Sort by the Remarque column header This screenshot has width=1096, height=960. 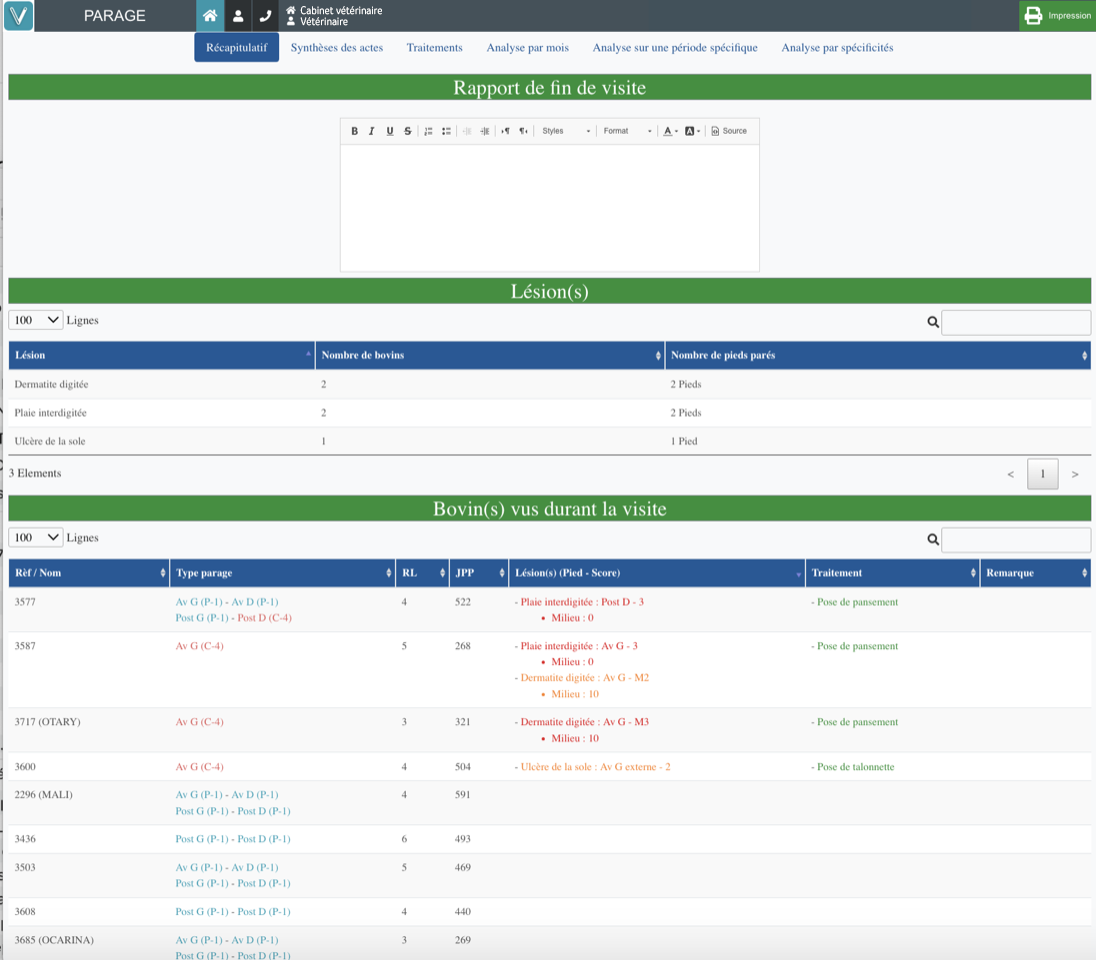[x=1035, y=573]
